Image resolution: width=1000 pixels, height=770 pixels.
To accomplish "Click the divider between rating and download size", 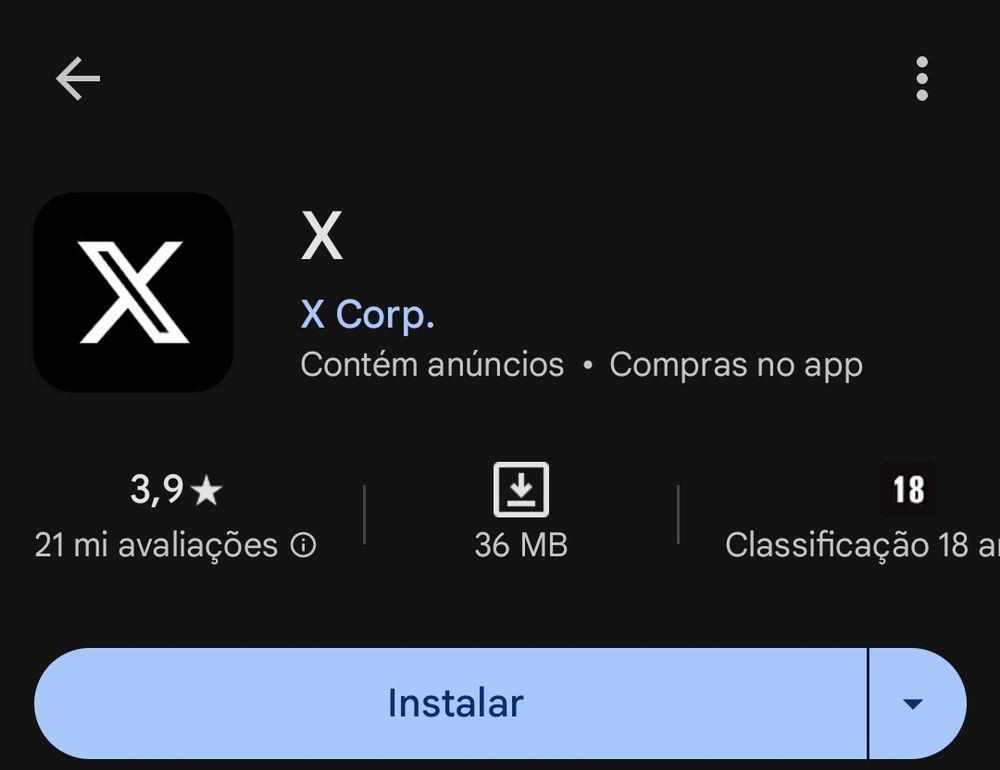I will 364,514.
